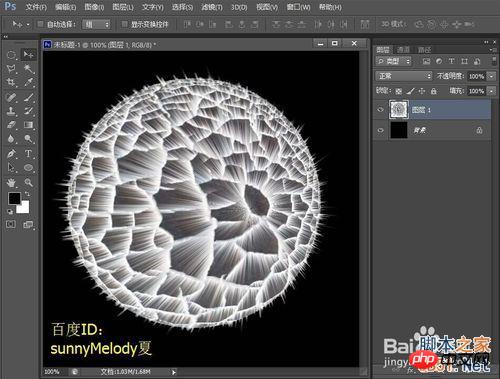Select the Pen tool
Image resolution: width=500 pixels, height=379 pixels.
pyautogui.click(x=11, y=154)
